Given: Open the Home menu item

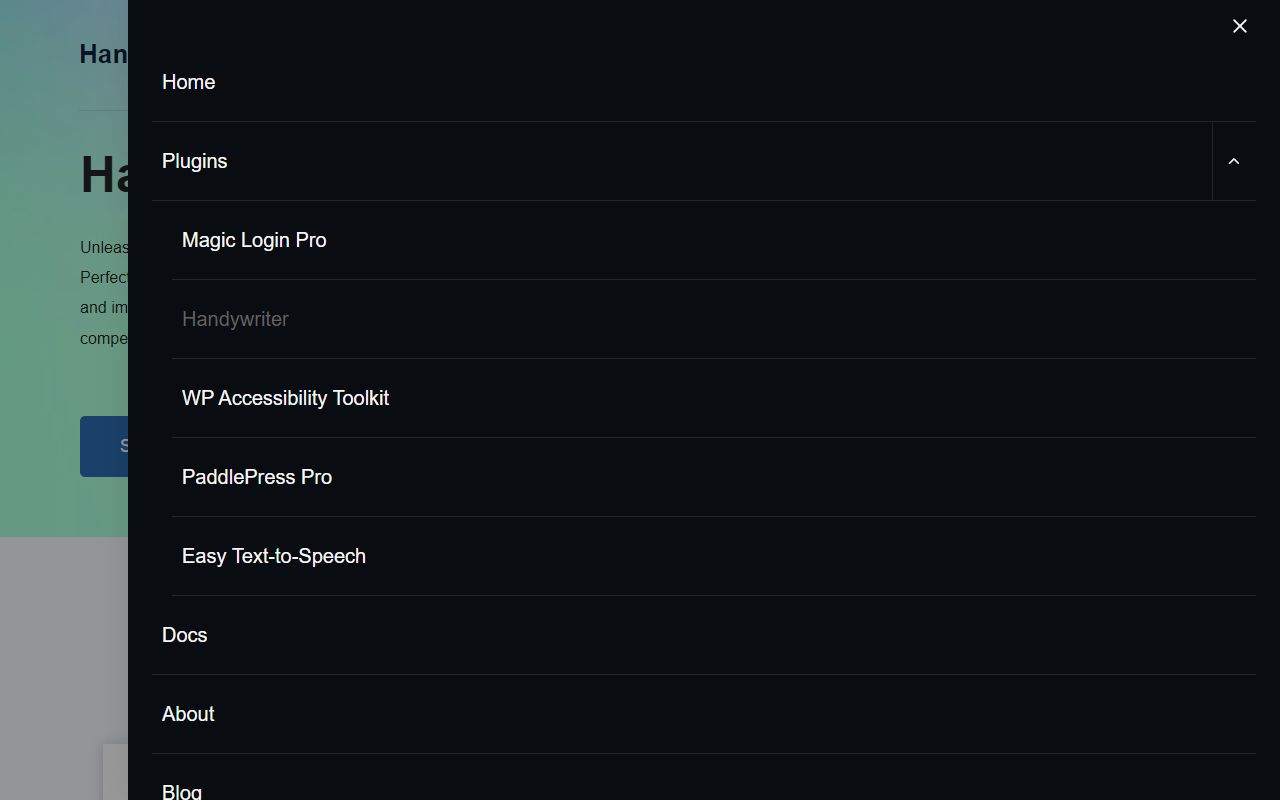Looking at the screenshot, I should point(189,82).
